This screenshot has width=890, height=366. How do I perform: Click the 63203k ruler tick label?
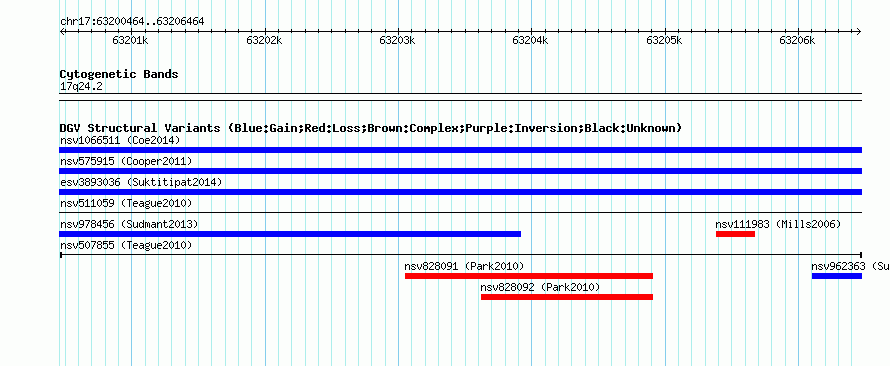(x=397, y=41)
